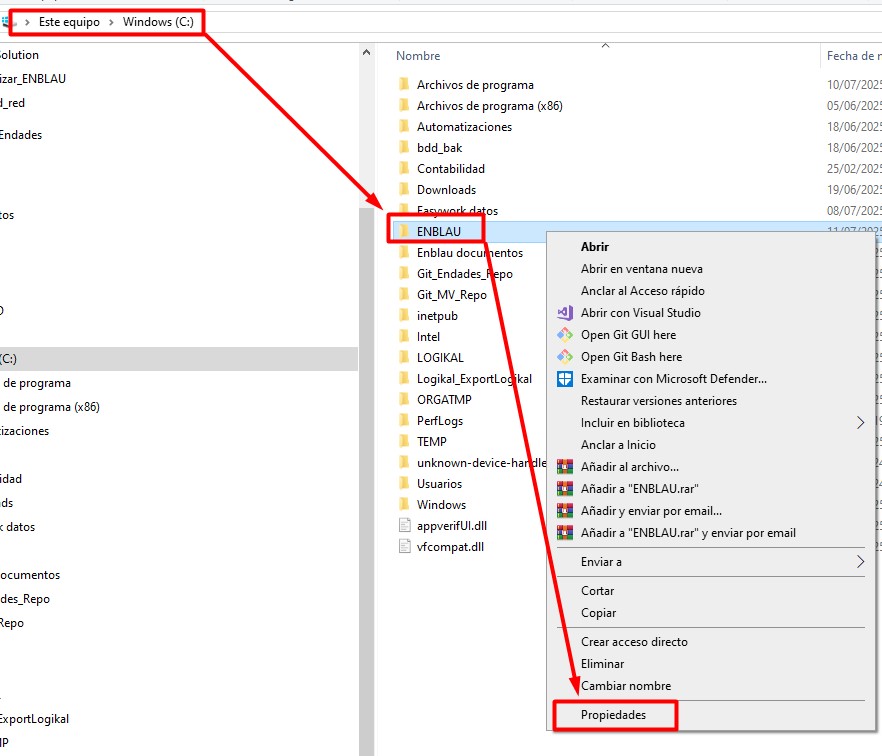Click Windows (C:) in the address bar

pyautogui.click(x=158, y=22)
